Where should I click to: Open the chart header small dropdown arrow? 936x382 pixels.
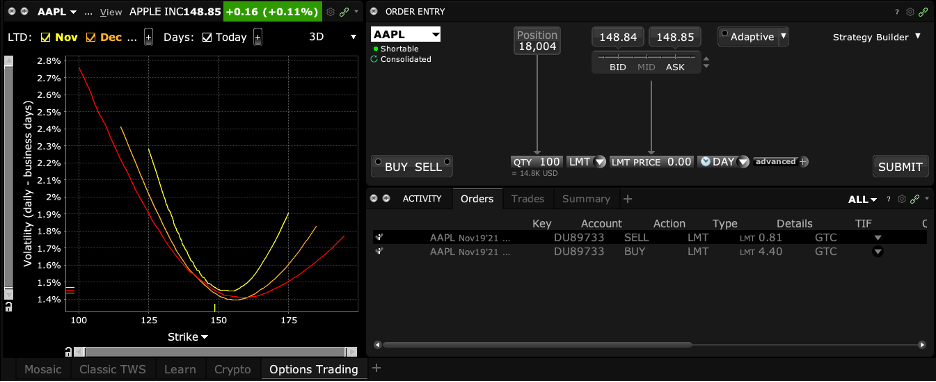[357, 11]
